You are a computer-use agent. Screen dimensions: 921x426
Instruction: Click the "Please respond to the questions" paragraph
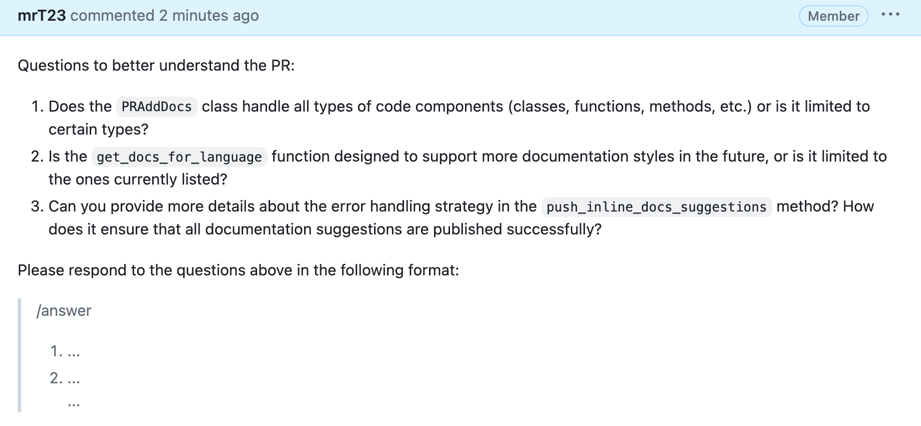tap(238, 270)
